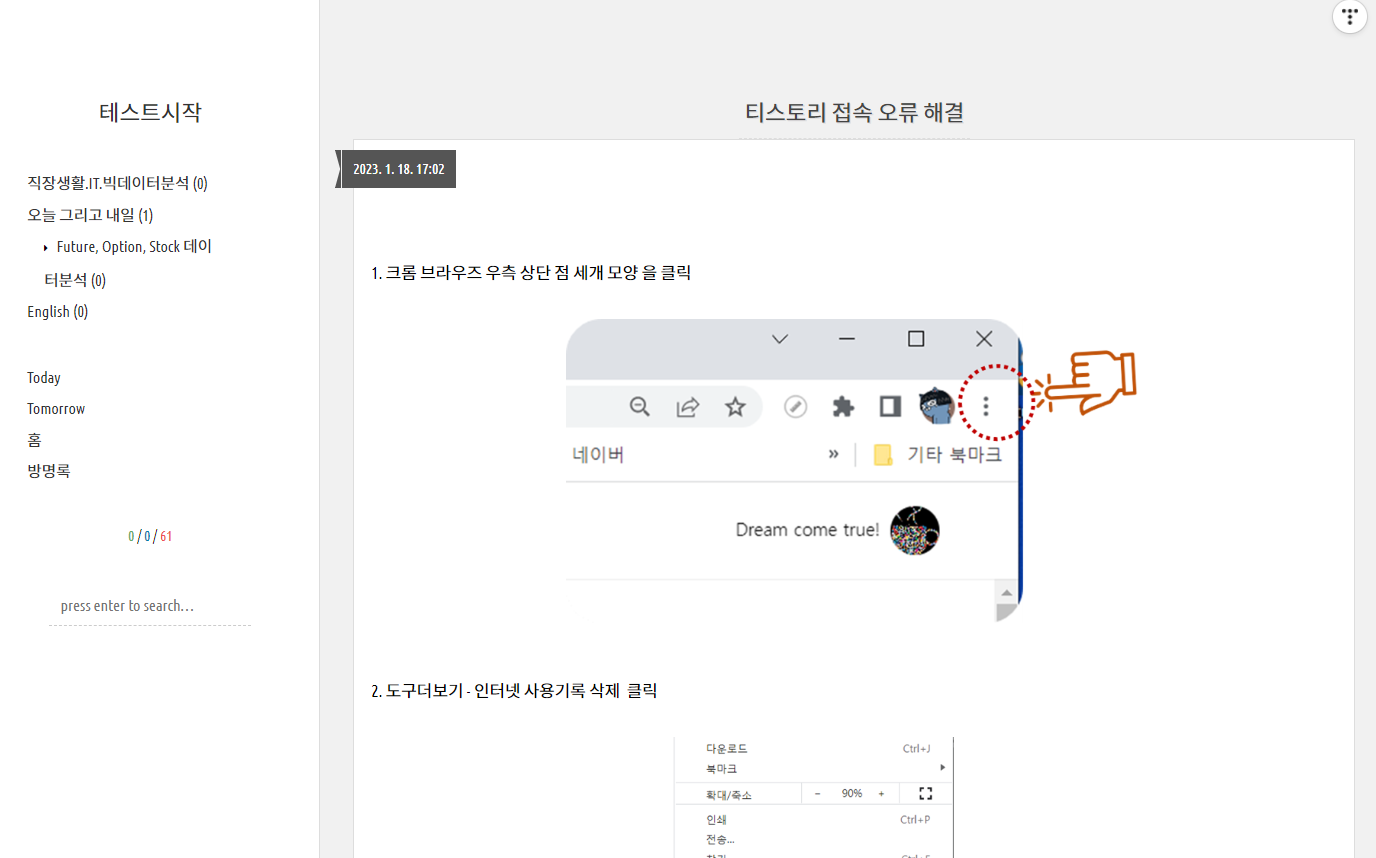Open the Chrome toolbar screenshot image
1376x858 pixels.
[853, 470]
